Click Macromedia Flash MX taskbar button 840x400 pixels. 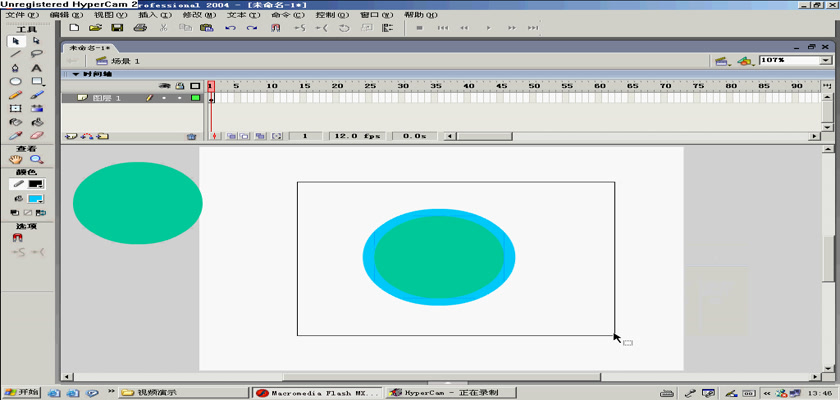click(x=318, y=393)
